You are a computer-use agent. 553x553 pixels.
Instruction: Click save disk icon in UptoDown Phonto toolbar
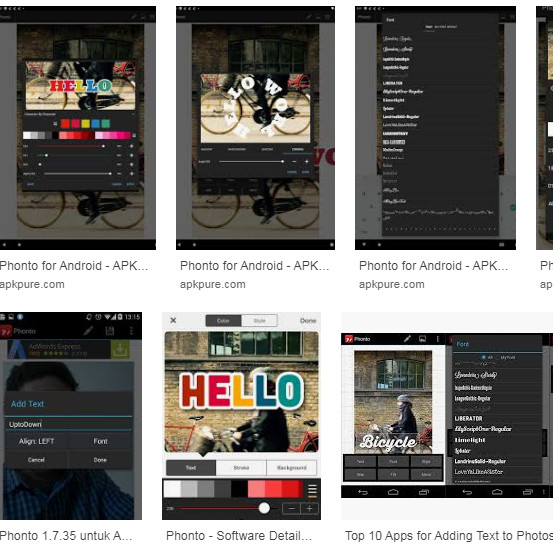(x=110, y=331)
